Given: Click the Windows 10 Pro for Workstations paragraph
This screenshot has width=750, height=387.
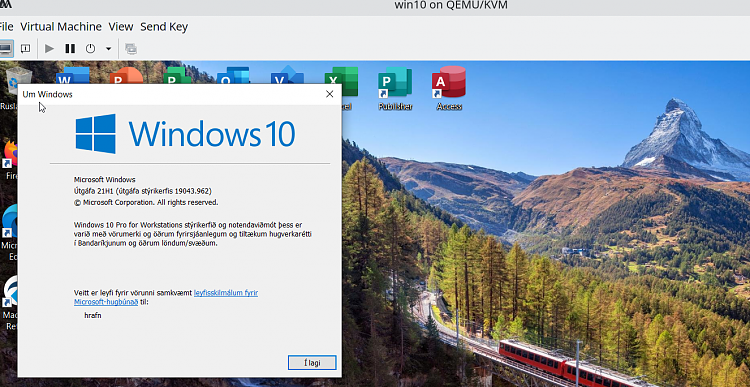Looking at the screenshot, I should point(193,233).
